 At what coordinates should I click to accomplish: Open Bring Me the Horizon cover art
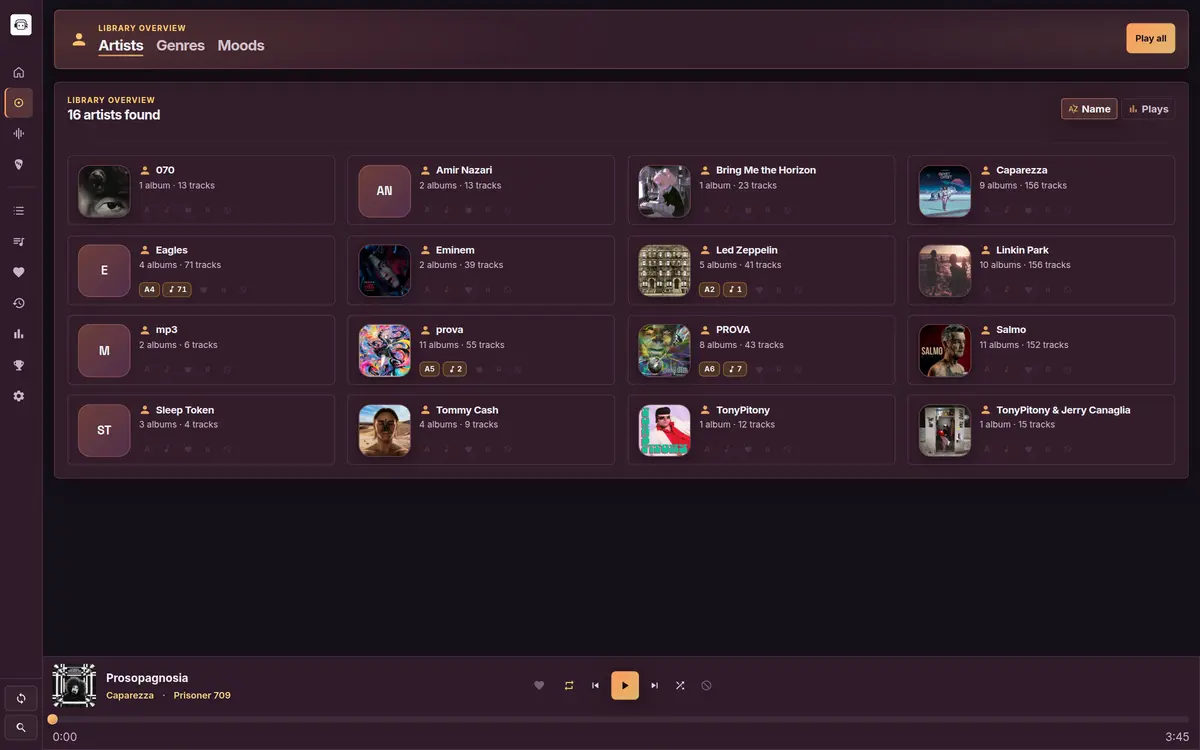pos(664,191)
